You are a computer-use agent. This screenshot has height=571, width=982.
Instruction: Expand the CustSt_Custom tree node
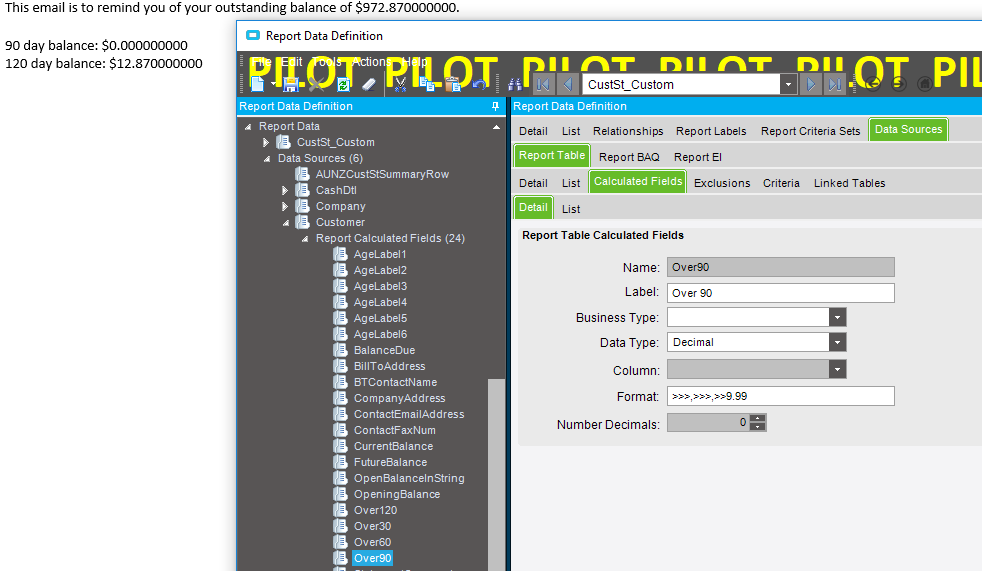pos(266,143)
